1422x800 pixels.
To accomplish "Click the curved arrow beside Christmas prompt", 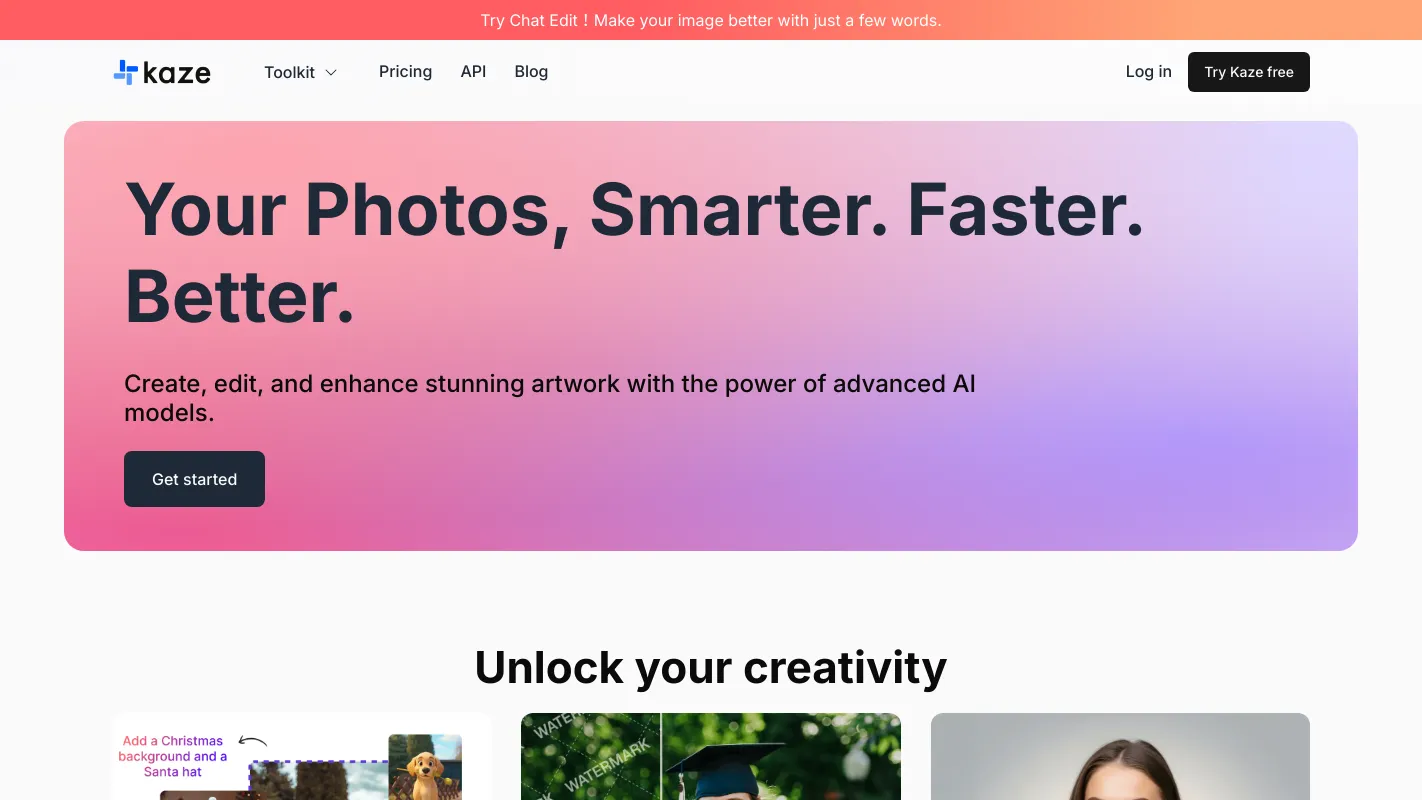I will click(253, 742).
